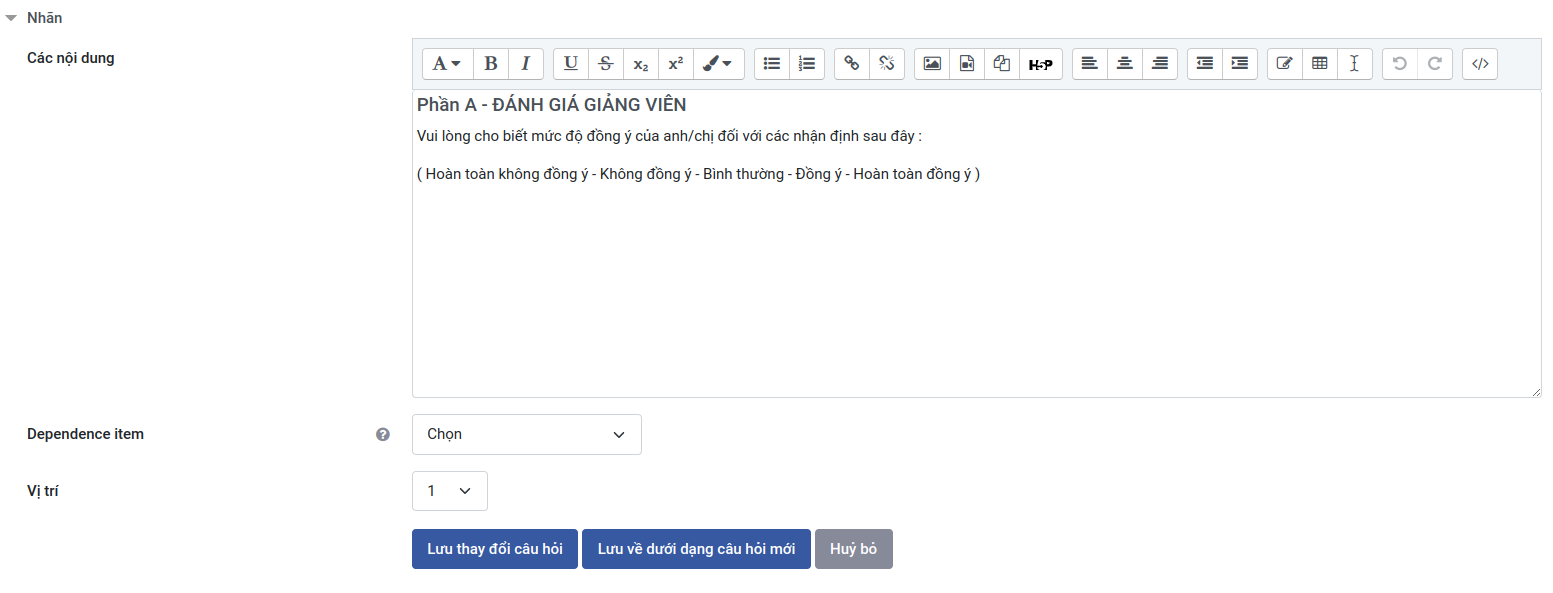The width and height of the screenshot is (1553, 593).
Task: Open the paragraph styles dropdown
Action: pos(447,64)
